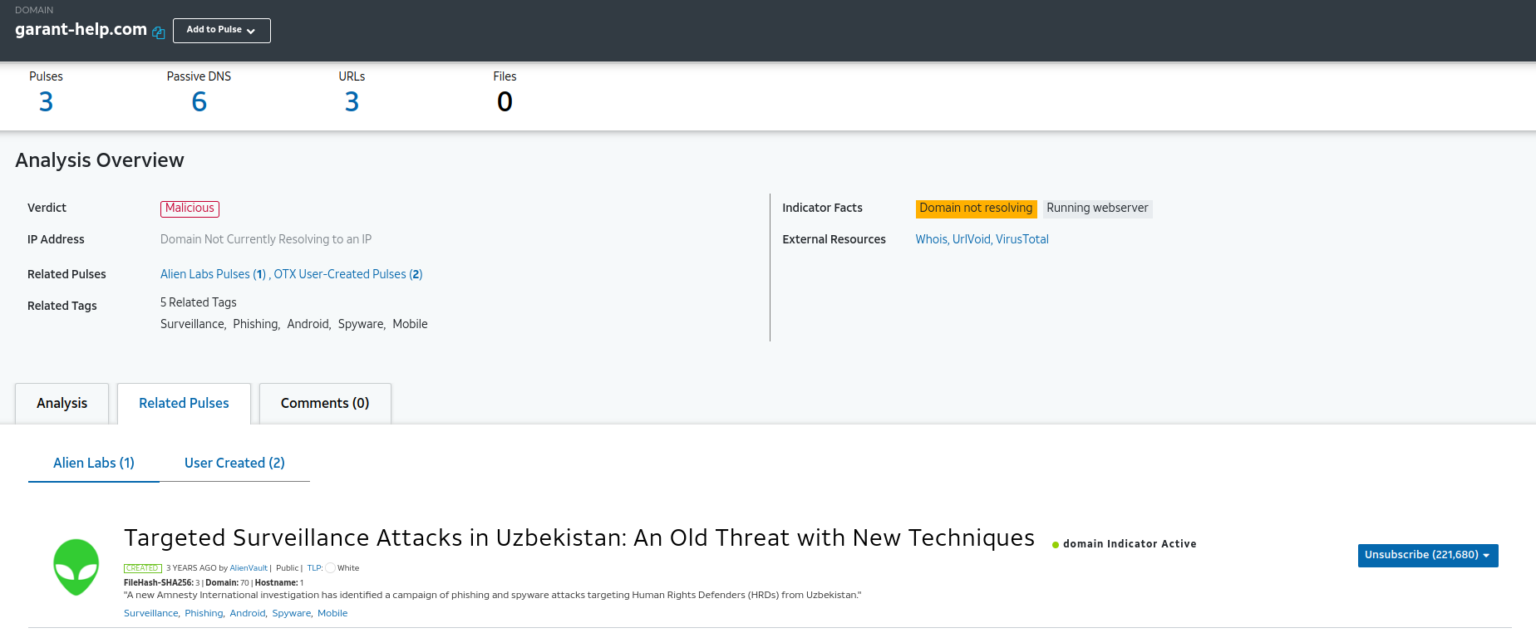The image size is (1536, 633).
Task: Click the Running webserver badge
Action: (x=1097, y=208)
